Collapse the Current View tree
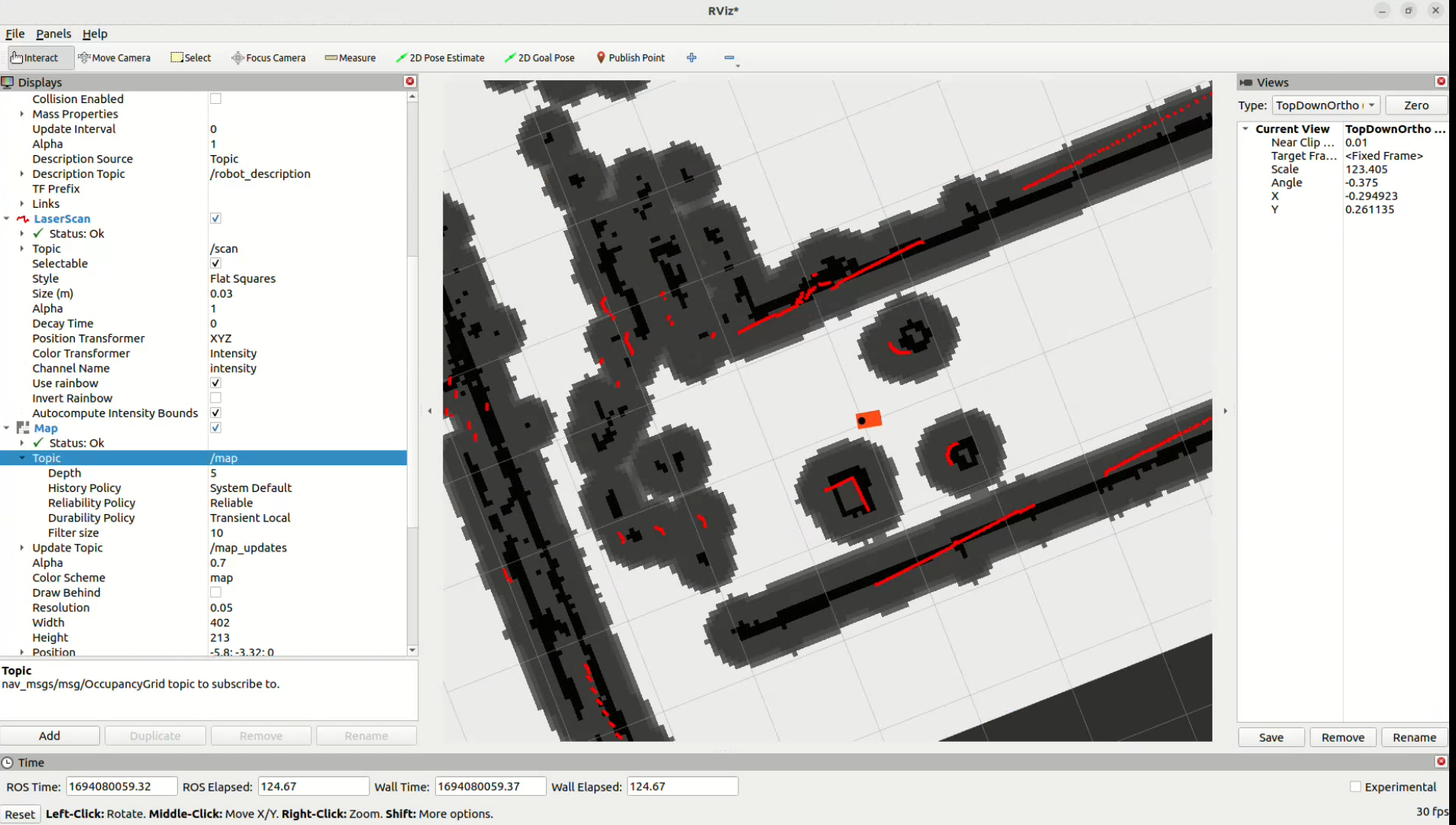The image size is (1456, 825). click(x=1245, y=129)
